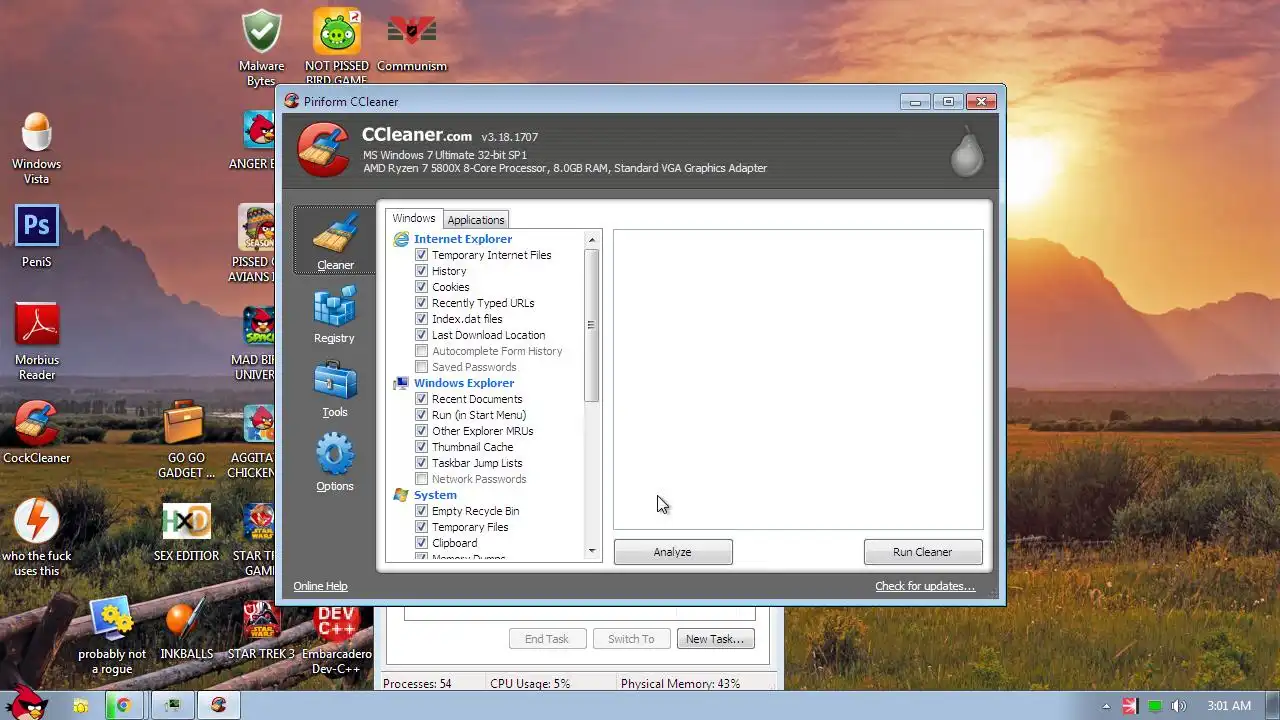Screen dimensions: 1280x720
Task: Uncheck Cookies checkbox
Action: 422,287
